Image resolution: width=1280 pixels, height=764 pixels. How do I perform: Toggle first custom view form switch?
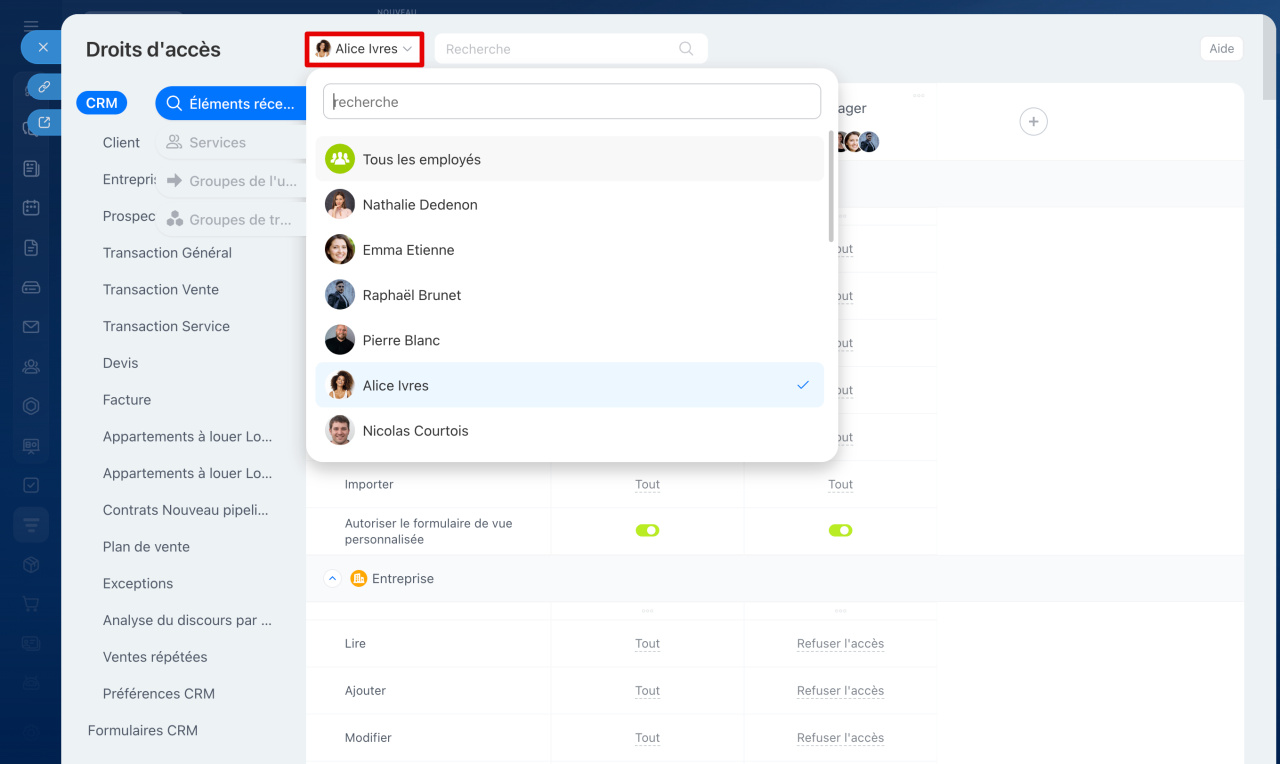tap(647, 530)
